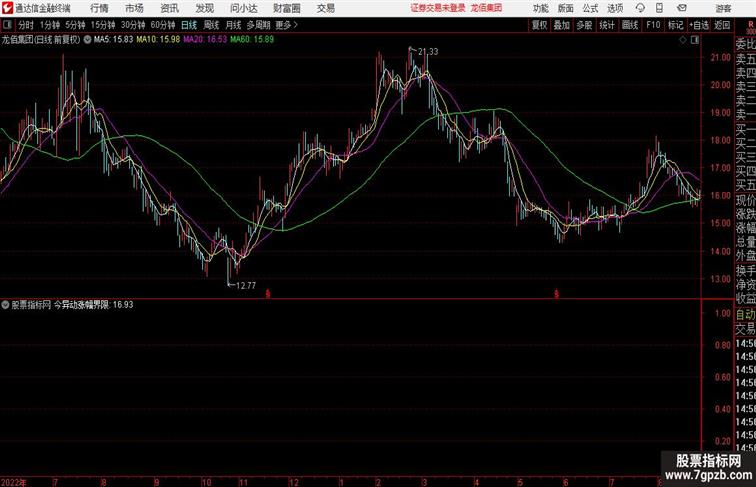
Task: Click the 游客 guest account label
Action: point(723,8)
